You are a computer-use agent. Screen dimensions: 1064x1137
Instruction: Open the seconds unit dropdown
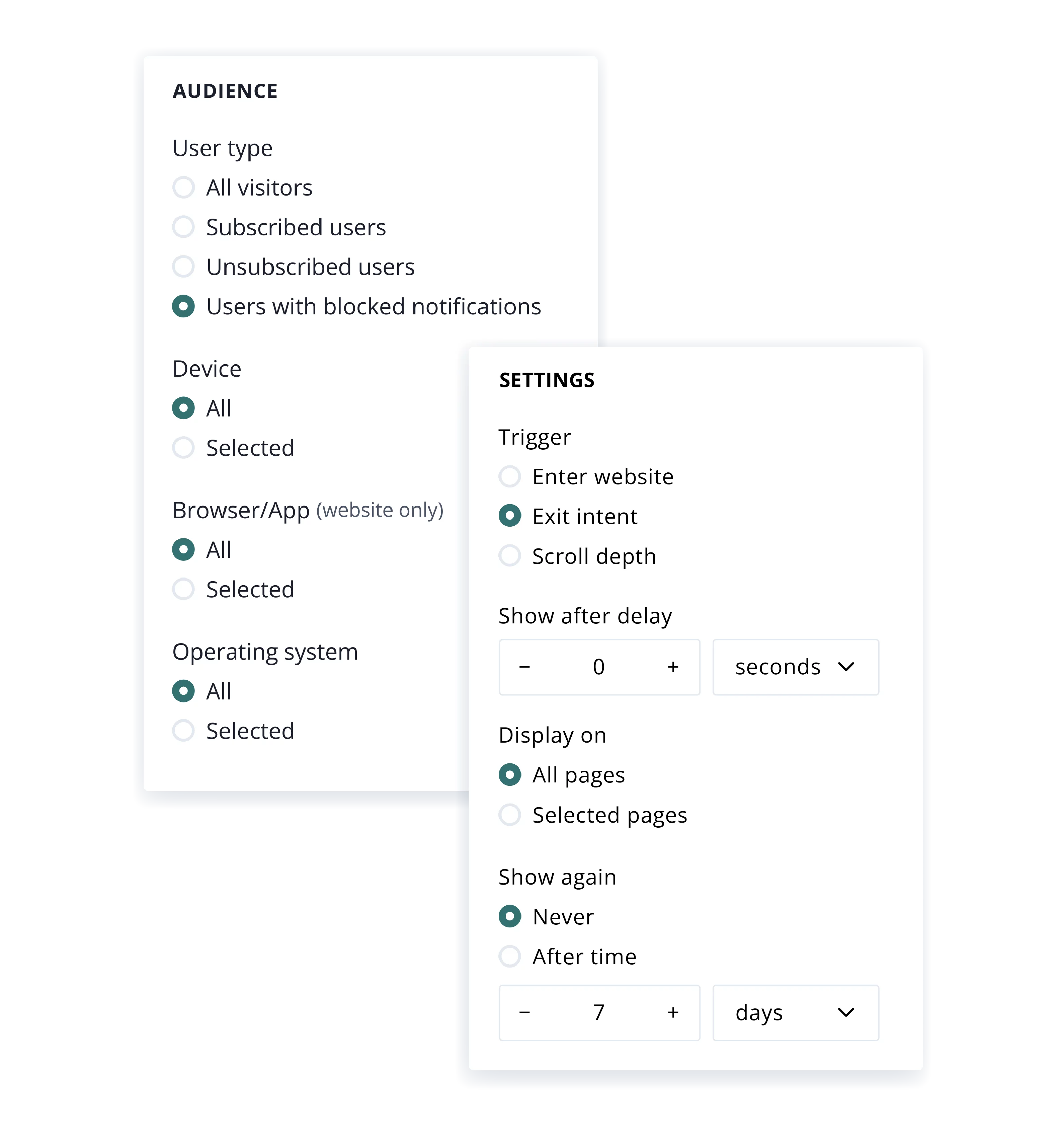795,667
